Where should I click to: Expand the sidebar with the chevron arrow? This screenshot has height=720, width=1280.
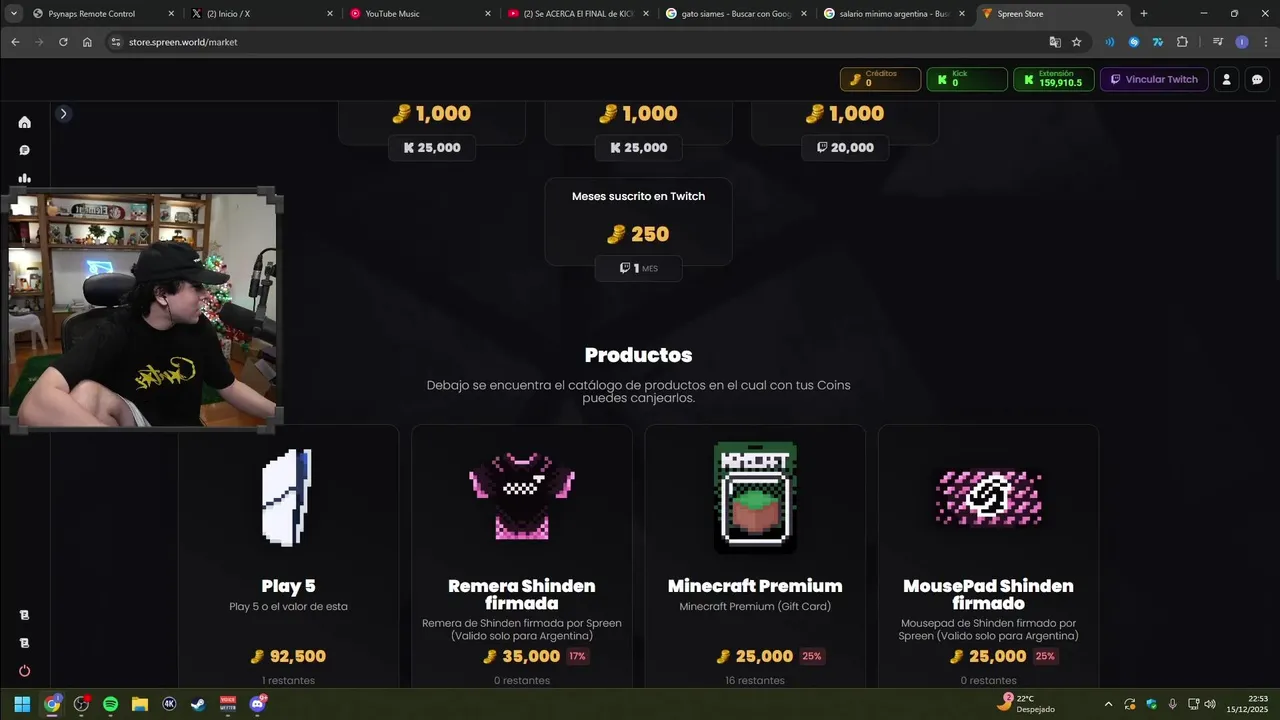click(63, 113)
